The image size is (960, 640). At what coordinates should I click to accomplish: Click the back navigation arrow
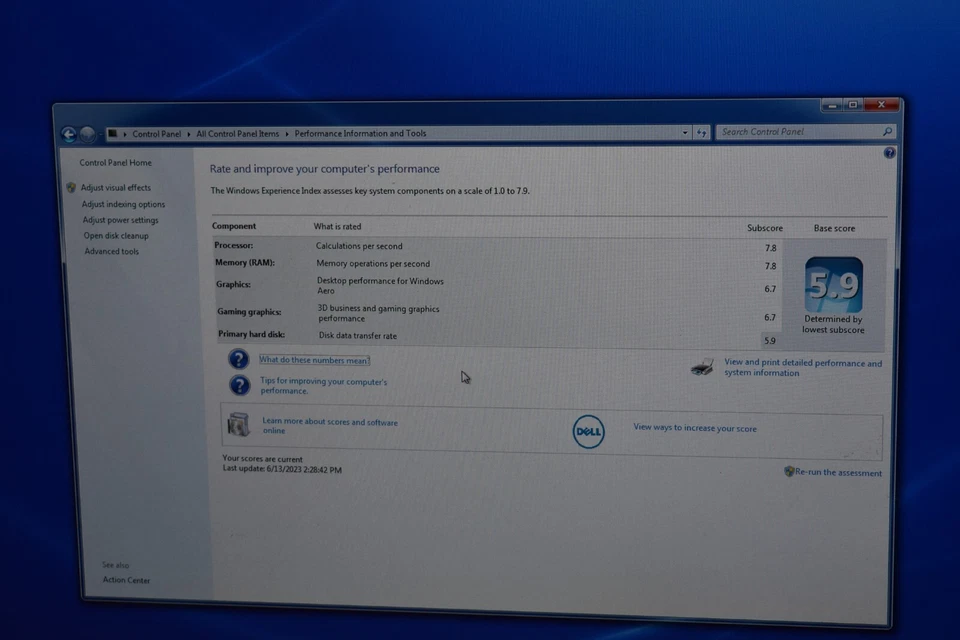click(68, 133)
